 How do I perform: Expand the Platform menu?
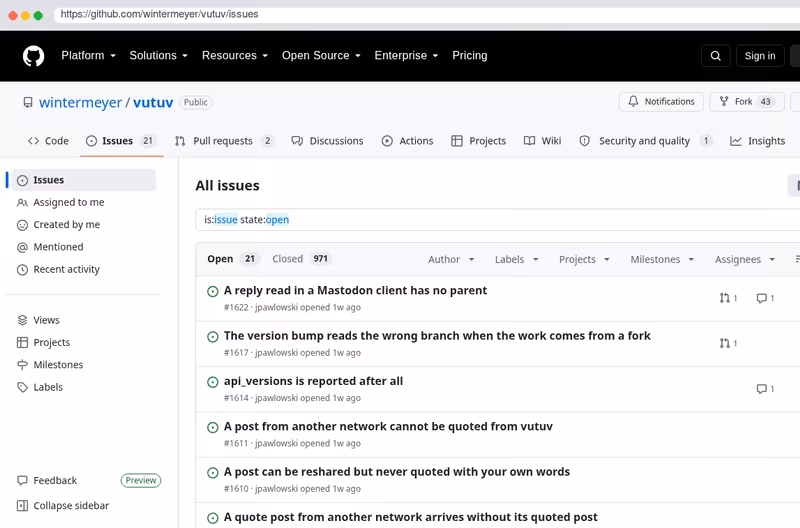coord(88,56)
